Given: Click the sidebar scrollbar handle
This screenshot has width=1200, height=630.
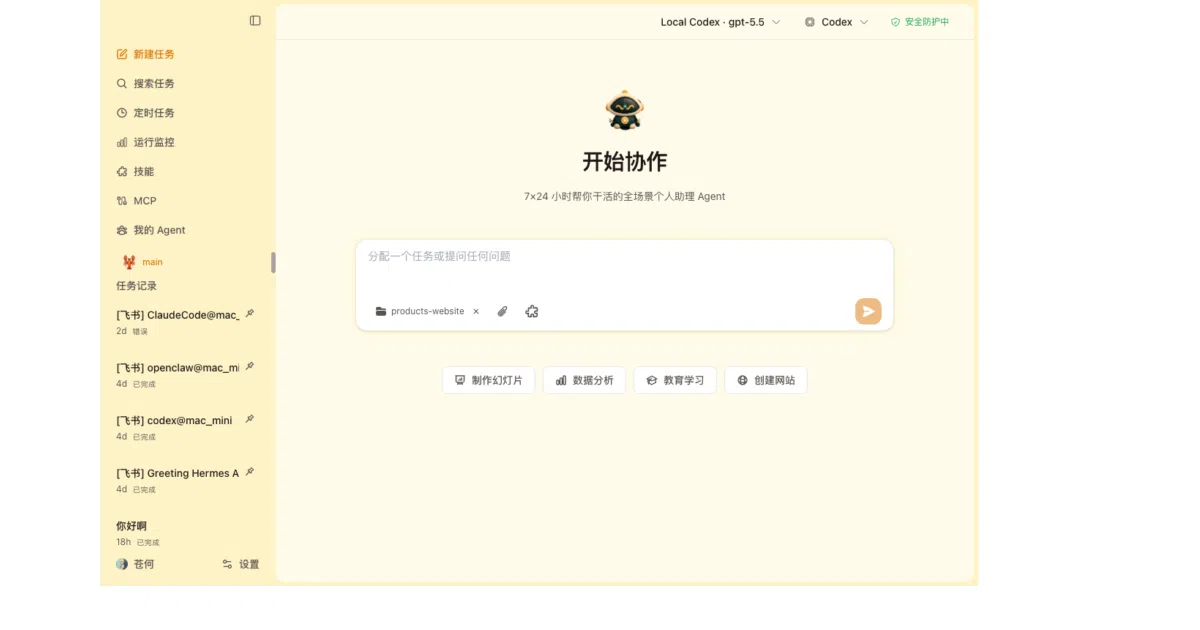Looking at the screenshot, I should [x=273, y=262].
